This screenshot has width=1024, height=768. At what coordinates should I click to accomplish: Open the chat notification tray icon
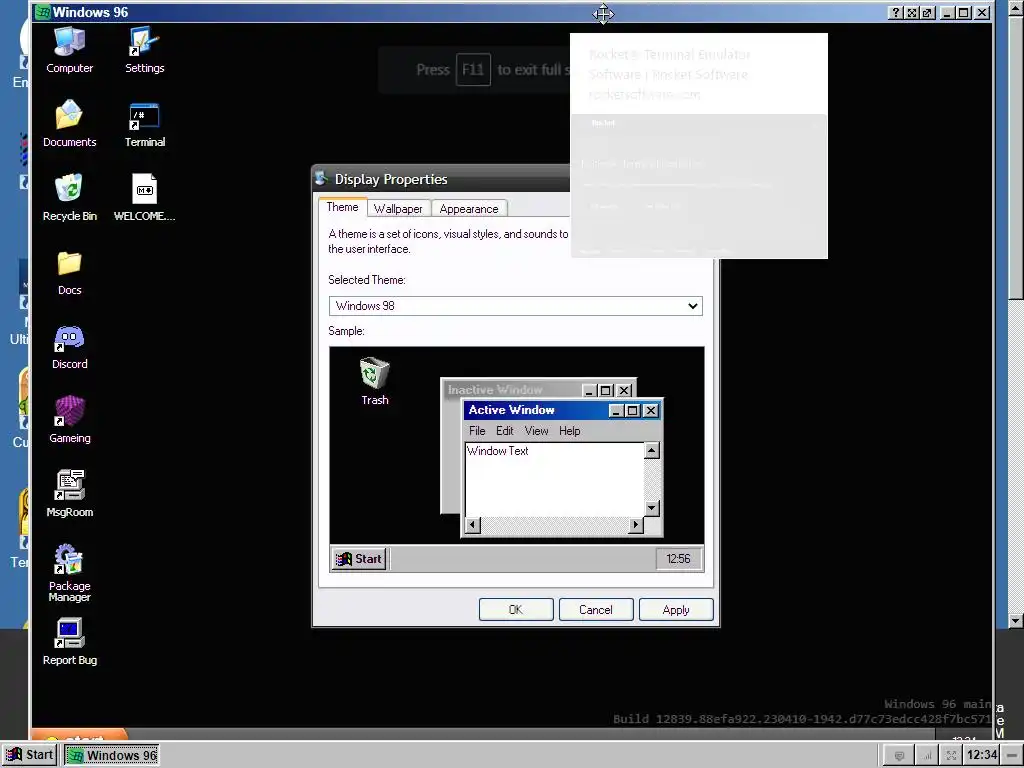(x=899, y=756)
